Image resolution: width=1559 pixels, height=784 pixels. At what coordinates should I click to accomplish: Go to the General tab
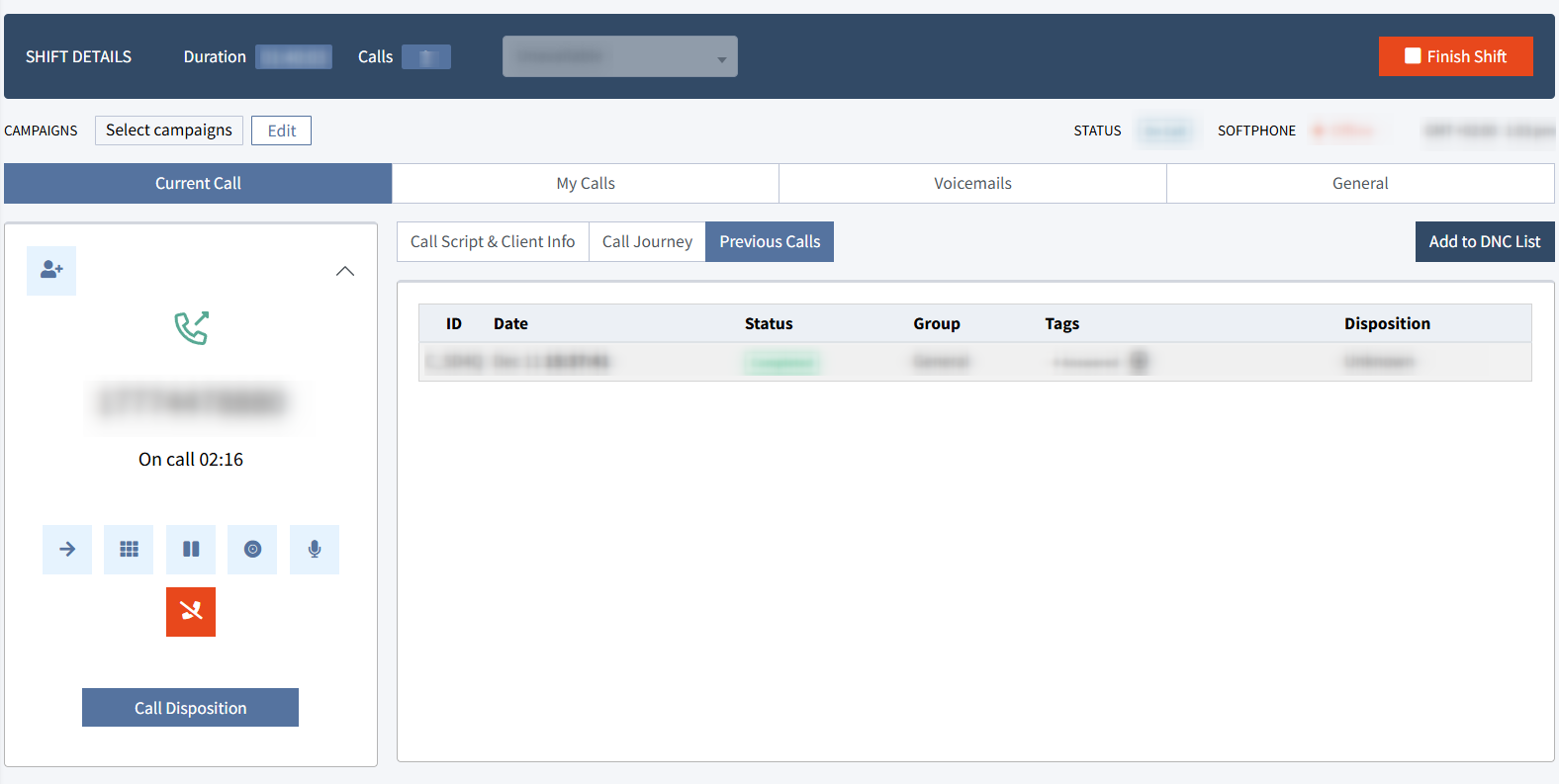[1360, 184]
